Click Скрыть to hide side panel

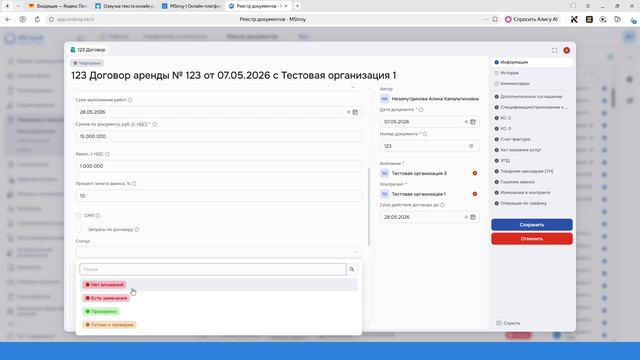pos(508,323)
